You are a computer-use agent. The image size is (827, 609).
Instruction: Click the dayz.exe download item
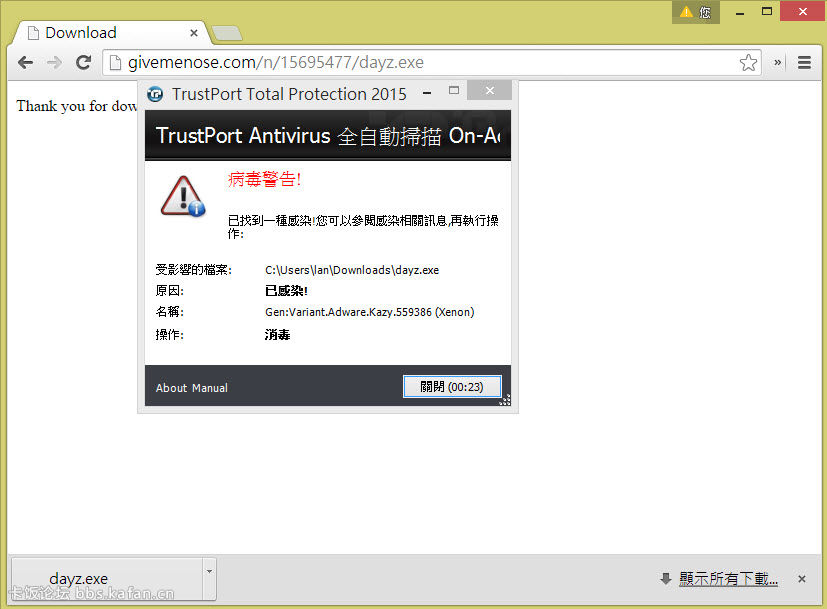click(107, 578)
